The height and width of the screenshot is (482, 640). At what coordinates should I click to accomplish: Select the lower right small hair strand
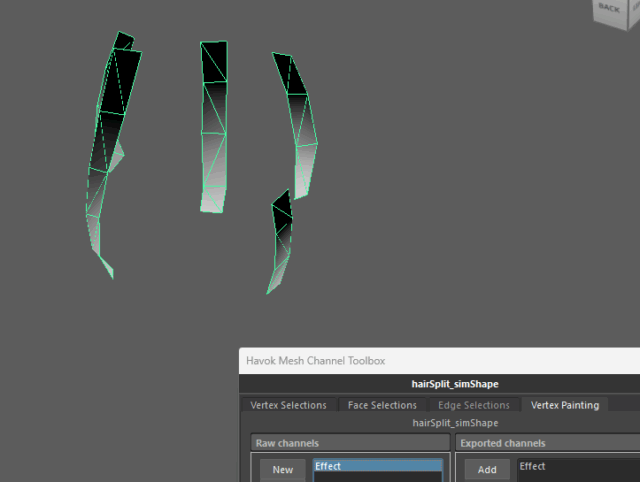point(282,240)
